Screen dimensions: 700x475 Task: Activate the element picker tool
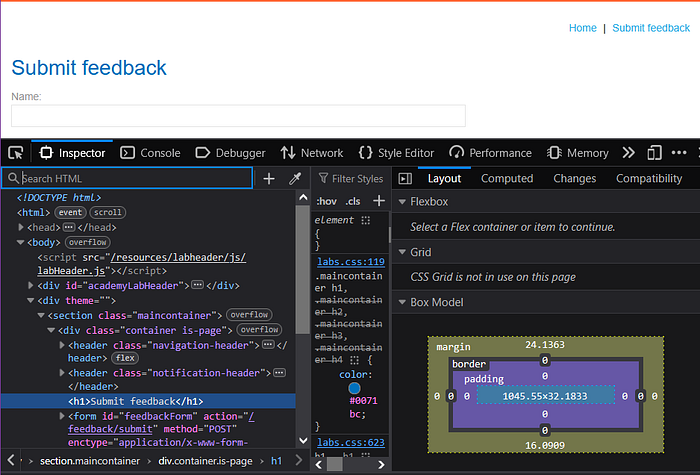[16, 153]
